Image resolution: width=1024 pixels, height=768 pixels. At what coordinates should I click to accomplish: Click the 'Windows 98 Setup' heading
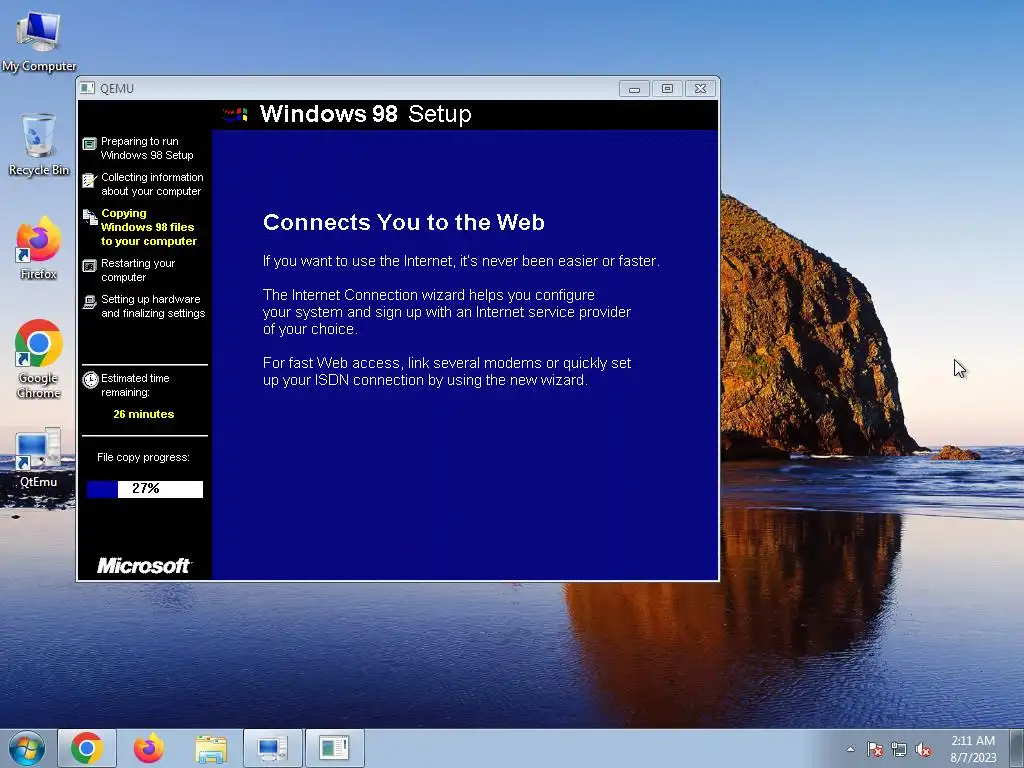click(366, 114)
